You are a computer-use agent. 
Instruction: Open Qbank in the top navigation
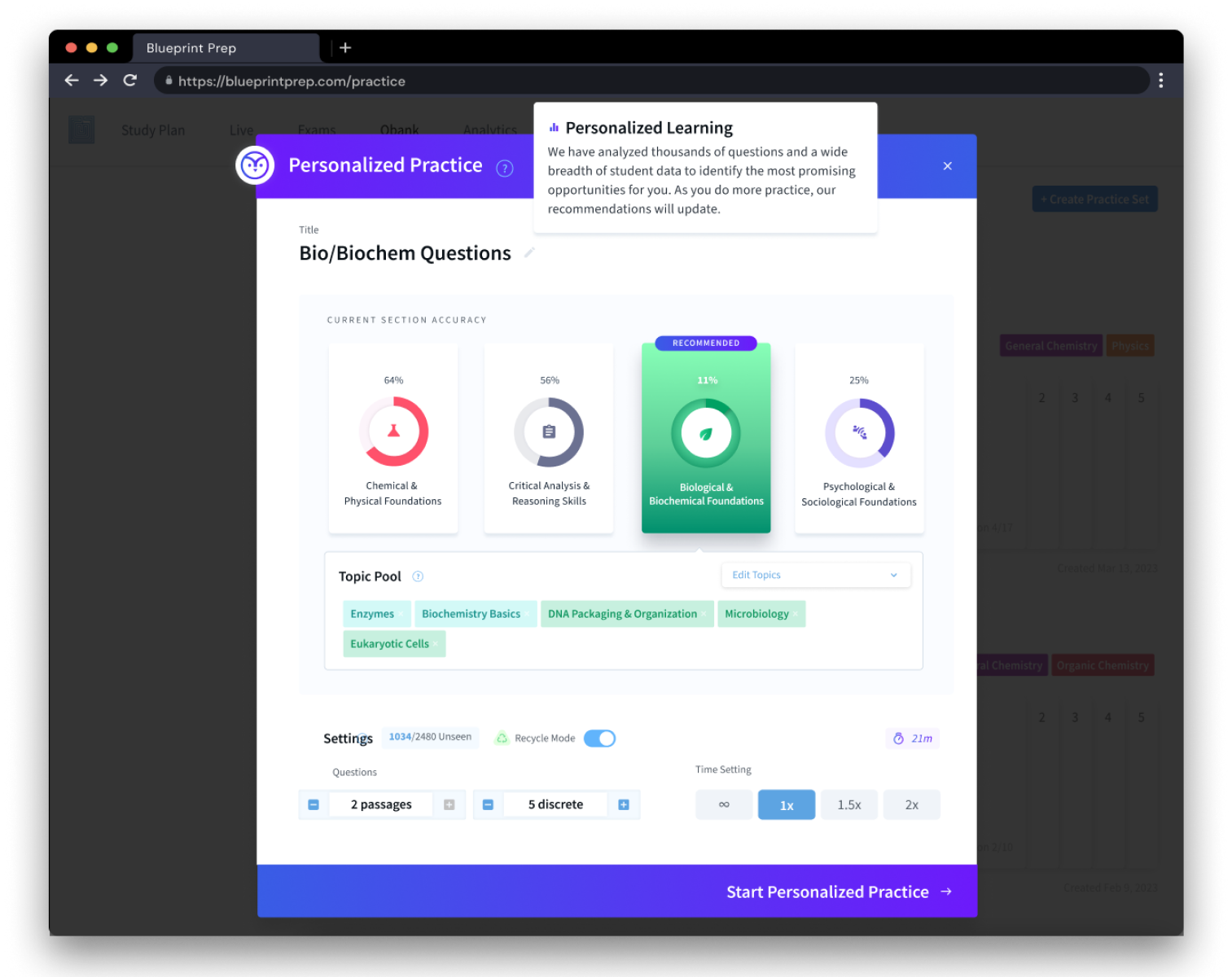(x=399, y=130)
